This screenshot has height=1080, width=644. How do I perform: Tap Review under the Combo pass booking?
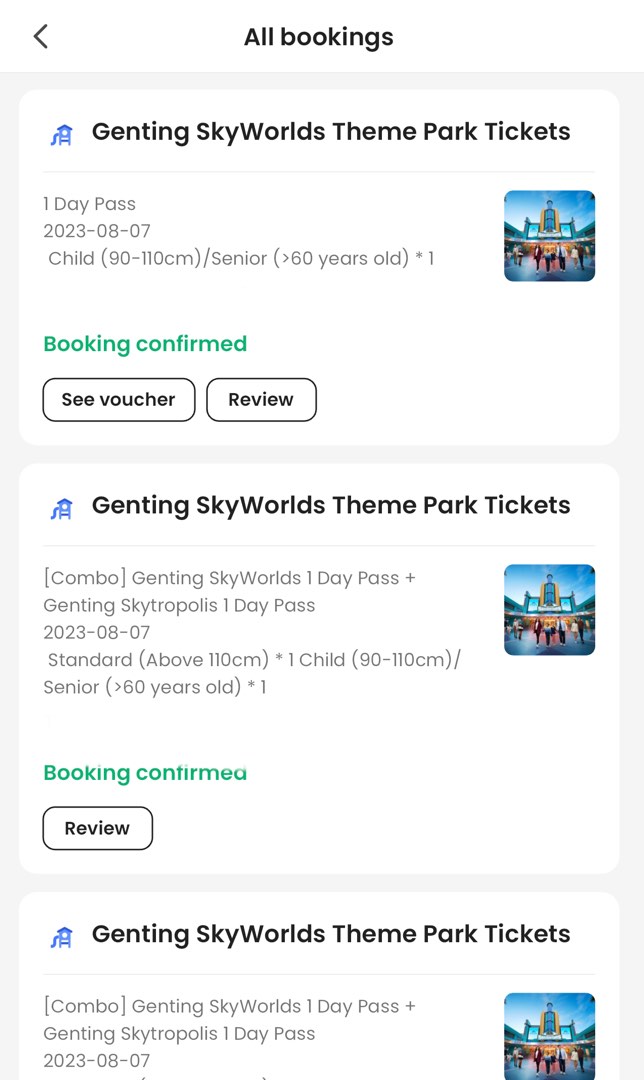coord(97,828)
